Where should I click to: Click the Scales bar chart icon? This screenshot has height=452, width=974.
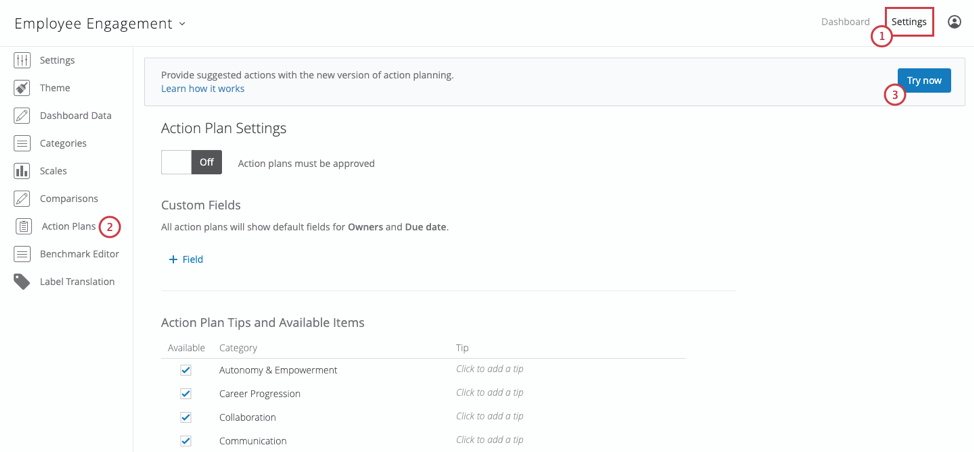(x=22, y=171)
